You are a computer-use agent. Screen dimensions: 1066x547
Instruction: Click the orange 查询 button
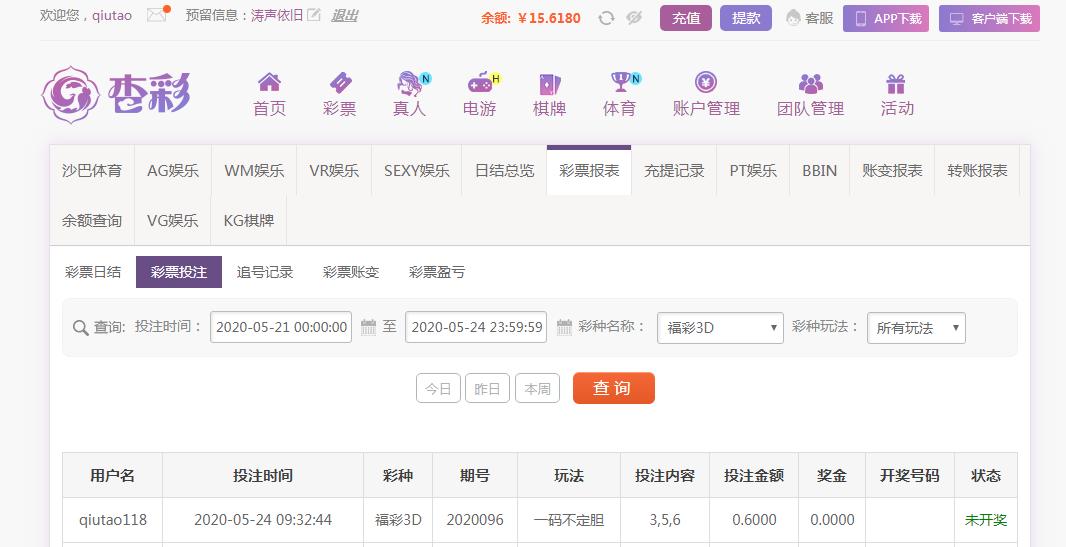(614, 388)
